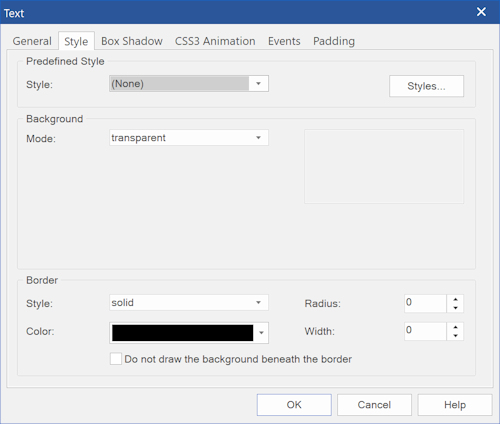Expand the Background Mode dropdown

click(x=189, y=138)
